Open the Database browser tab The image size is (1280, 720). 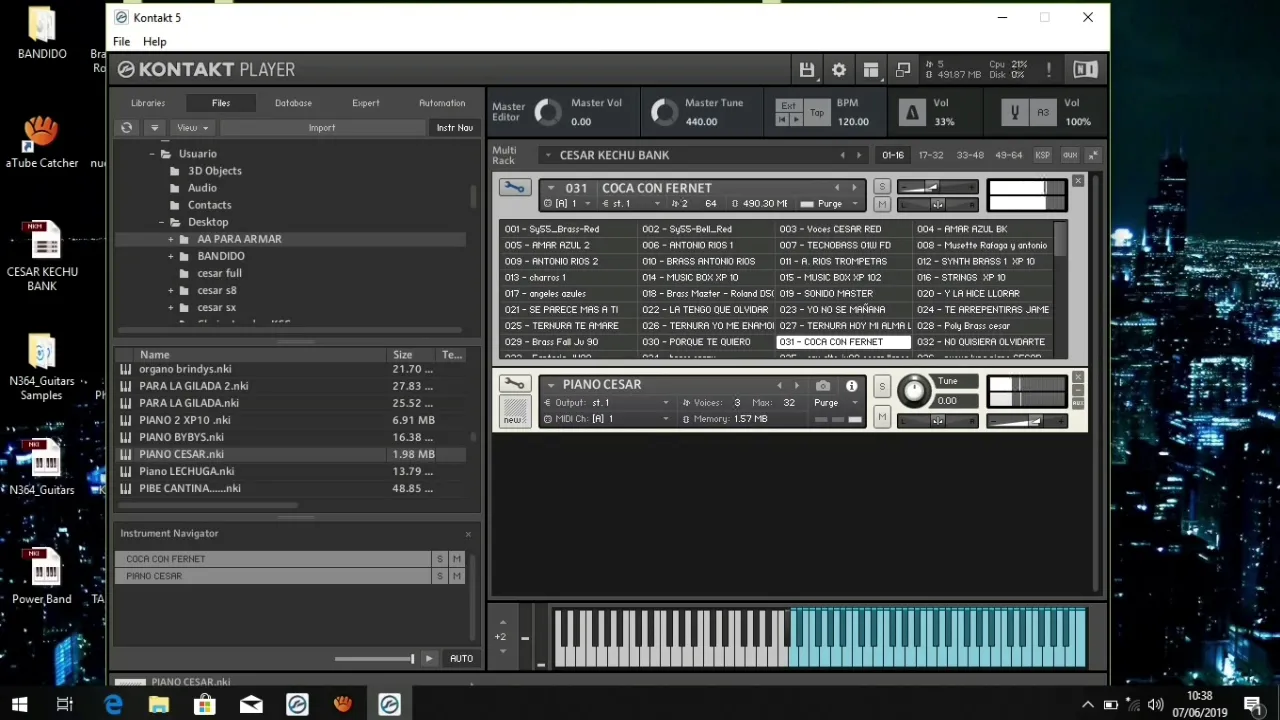(x=293, y=103)
